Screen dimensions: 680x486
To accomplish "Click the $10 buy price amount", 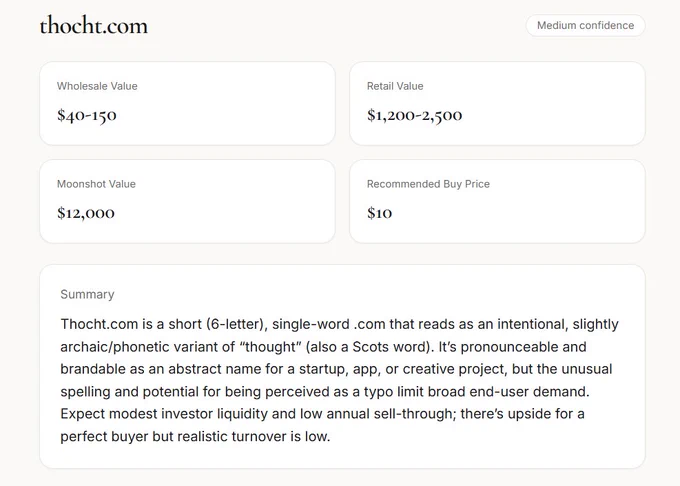I will click(379, 213).
